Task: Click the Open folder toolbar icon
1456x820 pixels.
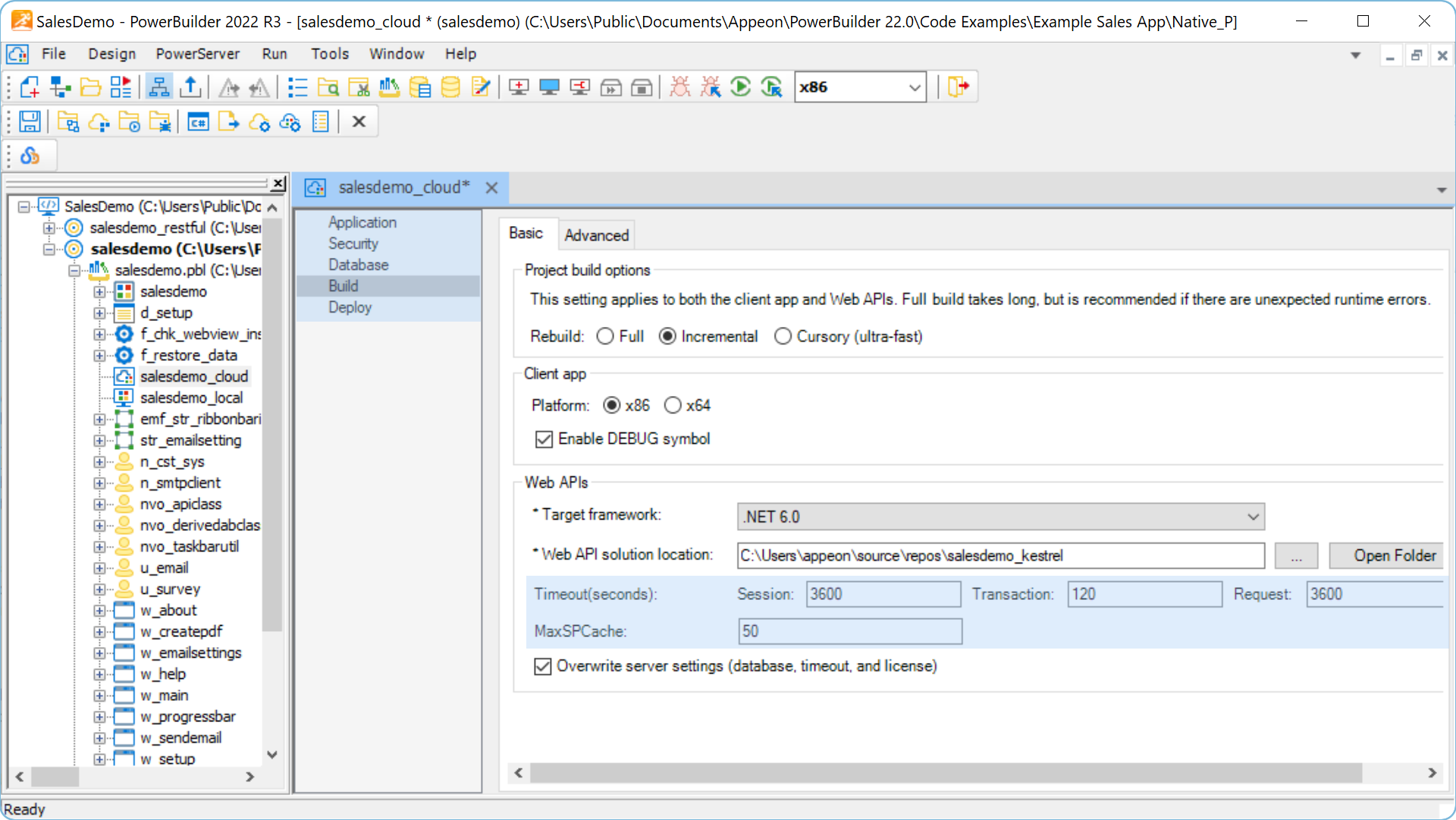Action: click(90, 87)
